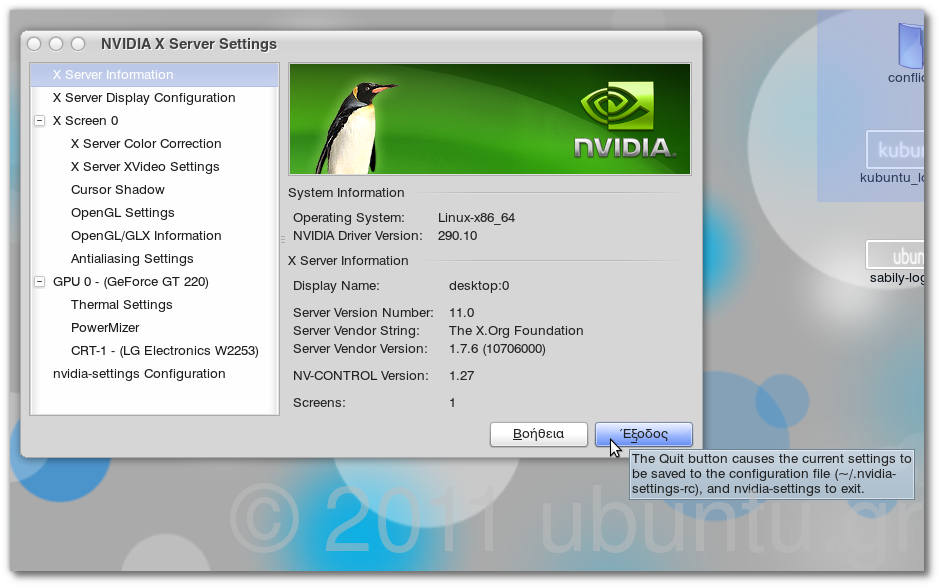Viewport: 941px width, 588px height.
Task: Click the Server Vendor String label
Action: tap(356, 331)
